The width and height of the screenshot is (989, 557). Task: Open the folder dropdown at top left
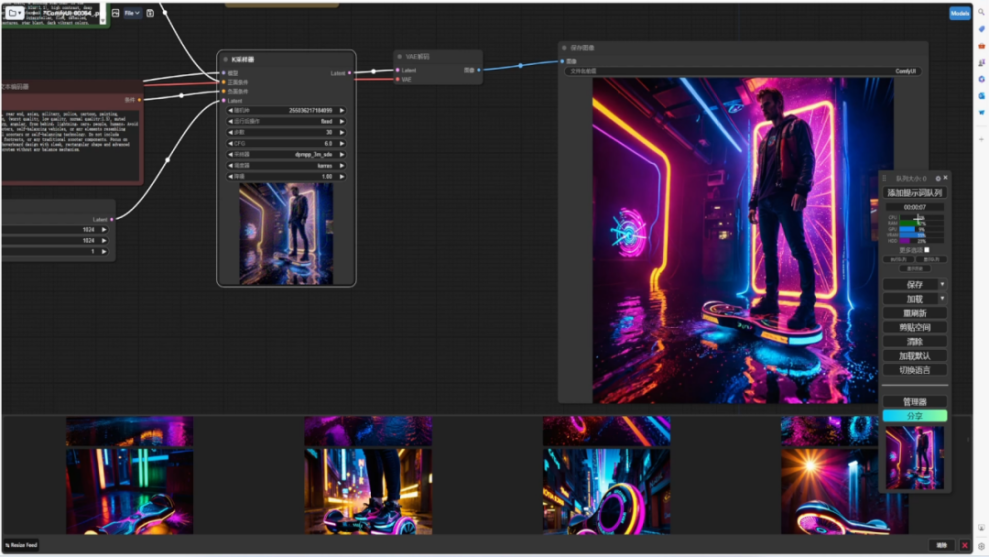[14, 13]
